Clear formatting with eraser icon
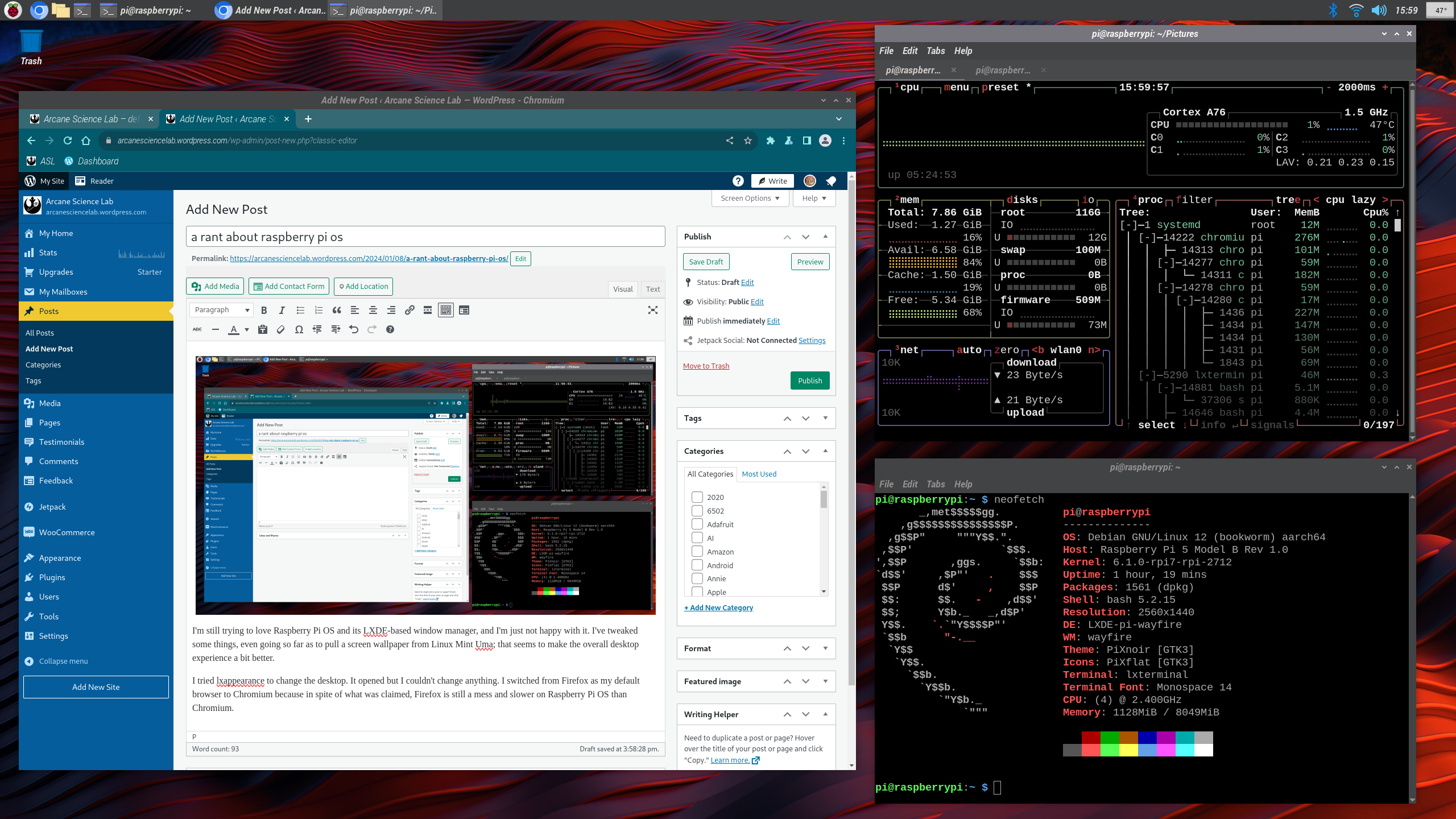 click(281, 329)
